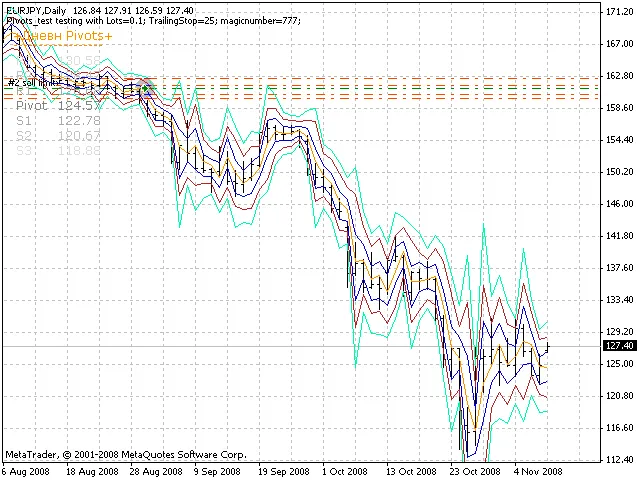Select the #2 sell limit order label
640x480 pixels.
click(x=40, y=83)
